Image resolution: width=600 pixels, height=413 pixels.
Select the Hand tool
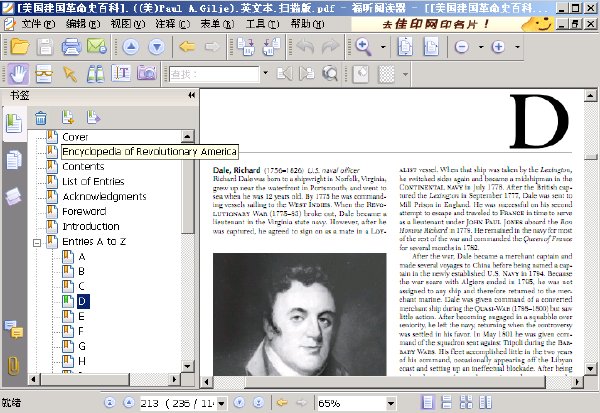pos(18,73)
